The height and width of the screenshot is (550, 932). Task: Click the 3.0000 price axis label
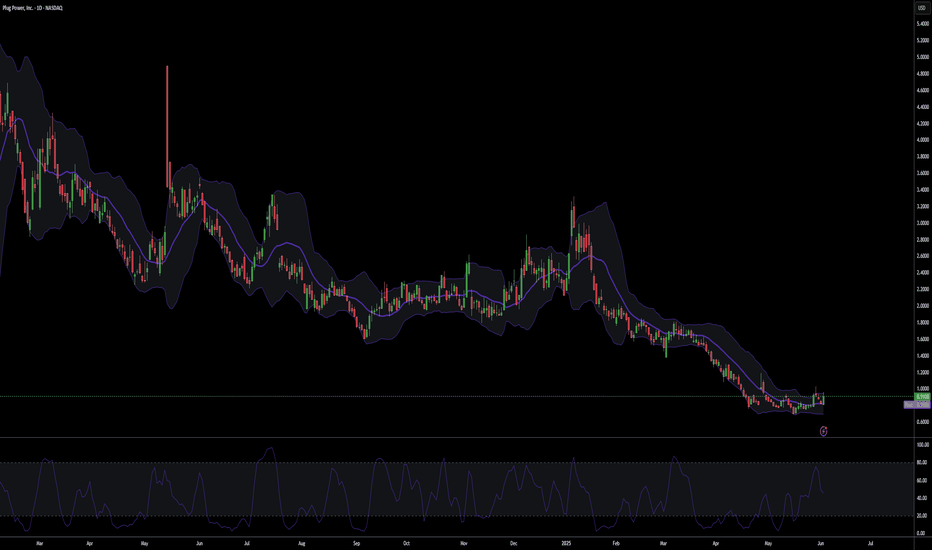922,223
